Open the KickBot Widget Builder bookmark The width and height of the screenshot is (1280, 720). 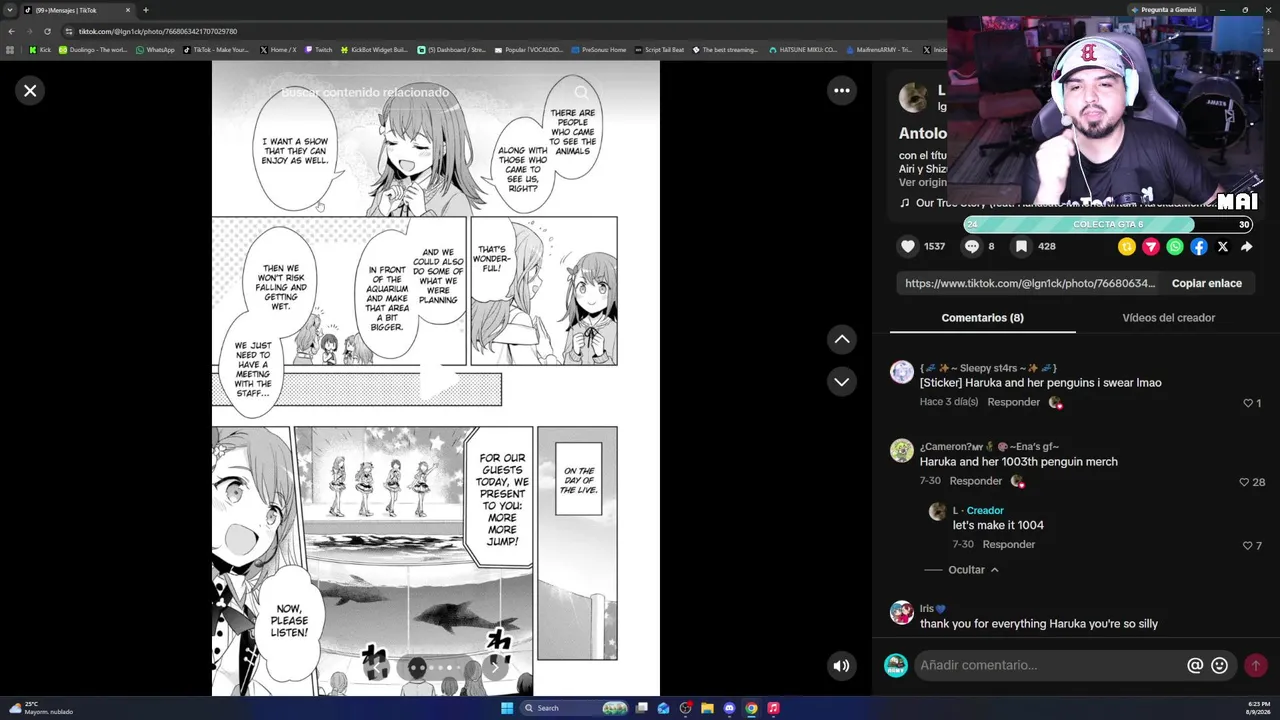375,50
